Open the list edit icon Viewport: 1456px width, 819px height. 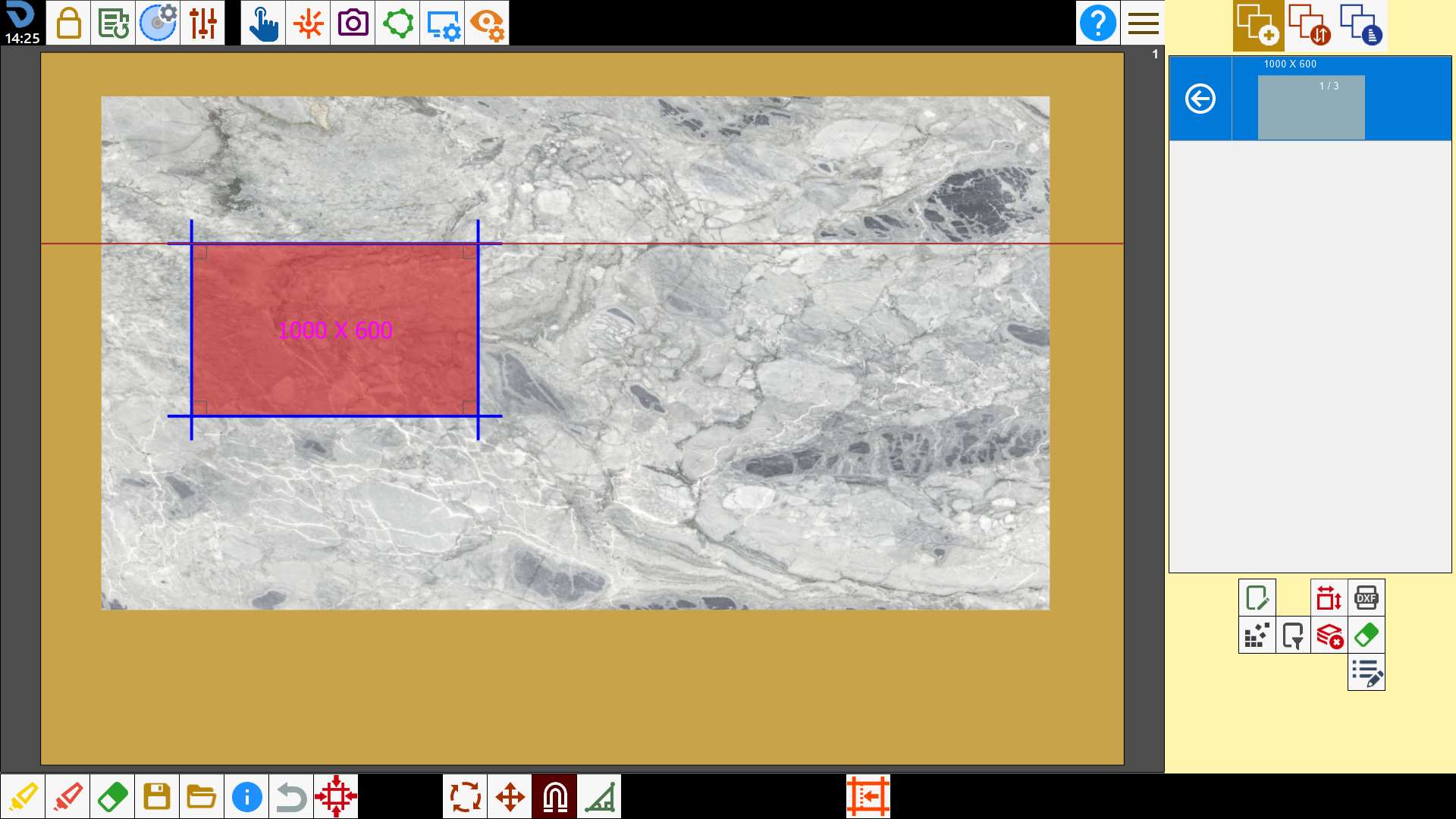click(1367, 672)
